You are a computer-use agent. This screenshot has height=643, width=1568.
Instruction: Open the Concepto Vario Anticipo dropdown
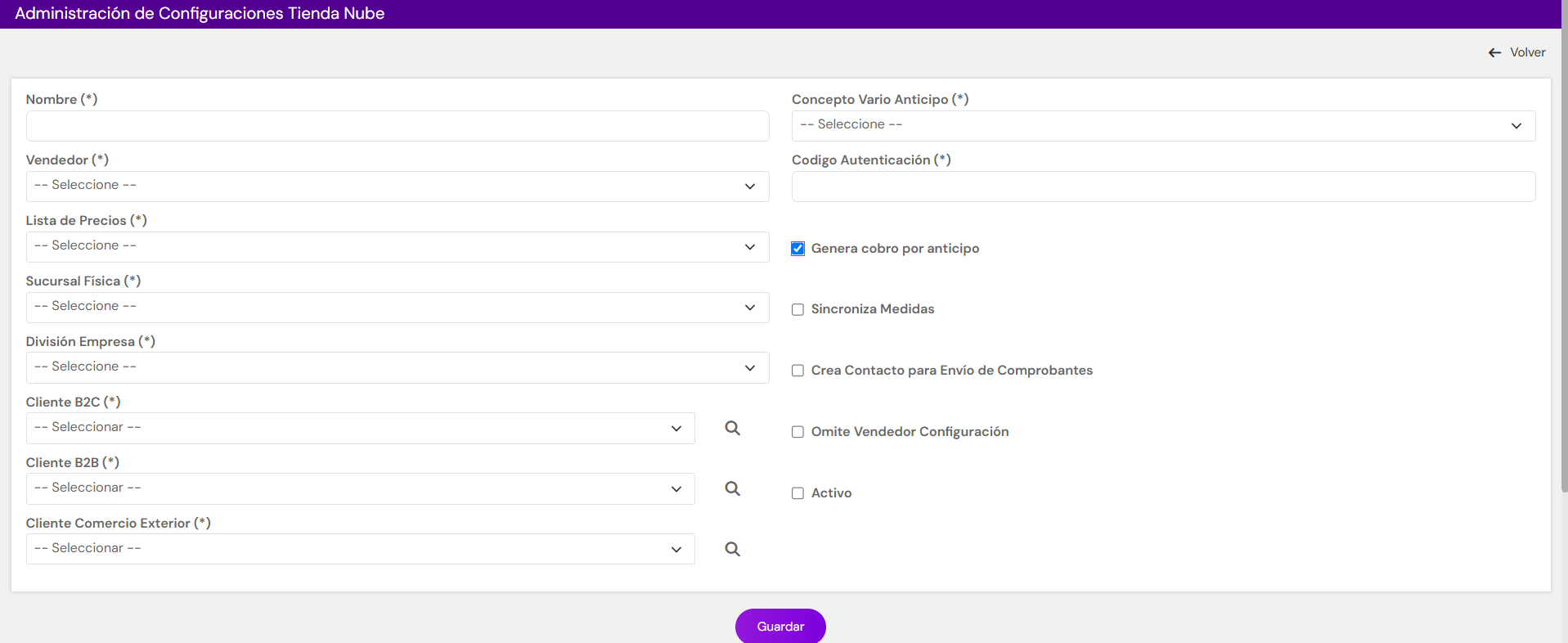coord(1163,126)
